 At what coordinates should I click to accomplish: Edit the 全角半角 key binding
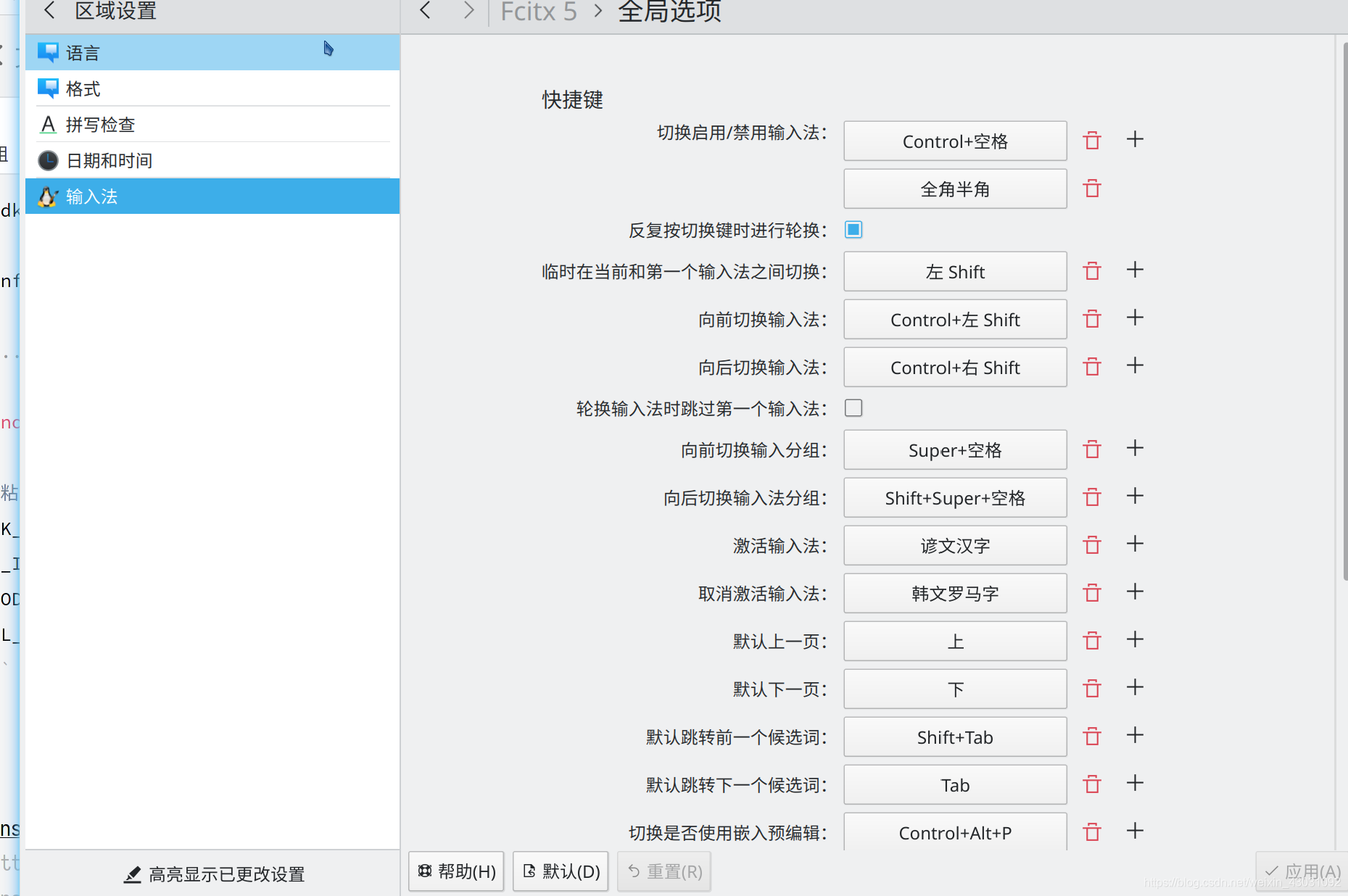955,188
